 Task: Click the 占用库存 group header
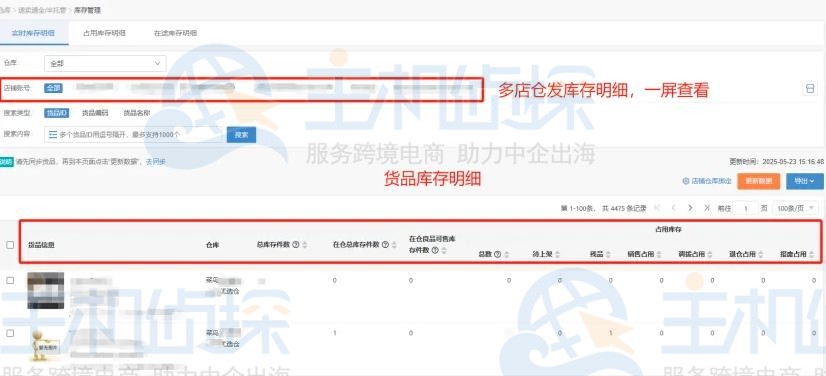pos(668,230)
